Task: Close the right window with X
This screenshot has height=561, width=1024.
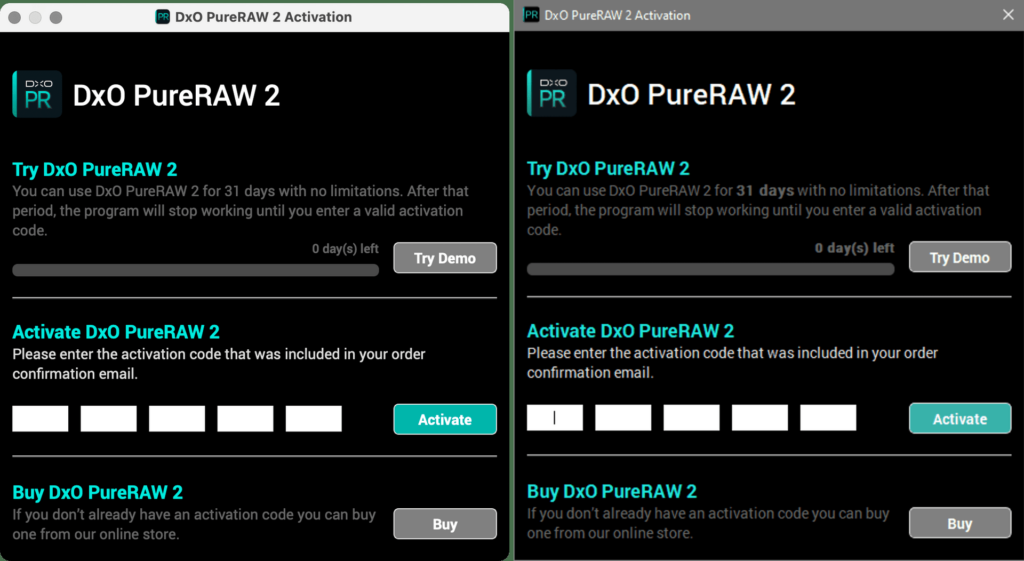Action: point(1008,15)
